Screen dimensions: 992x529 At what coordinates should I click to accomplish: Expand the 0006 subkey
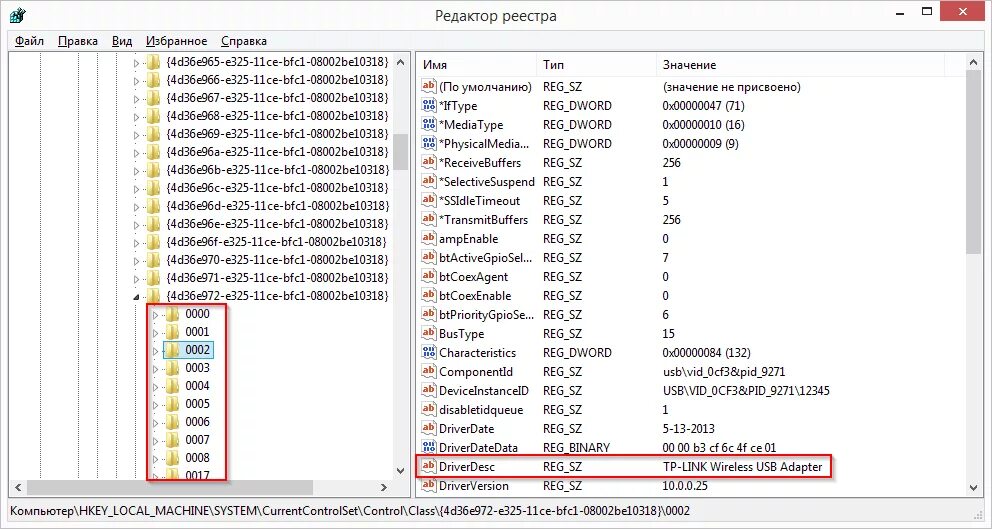click(x=156, y=423)
